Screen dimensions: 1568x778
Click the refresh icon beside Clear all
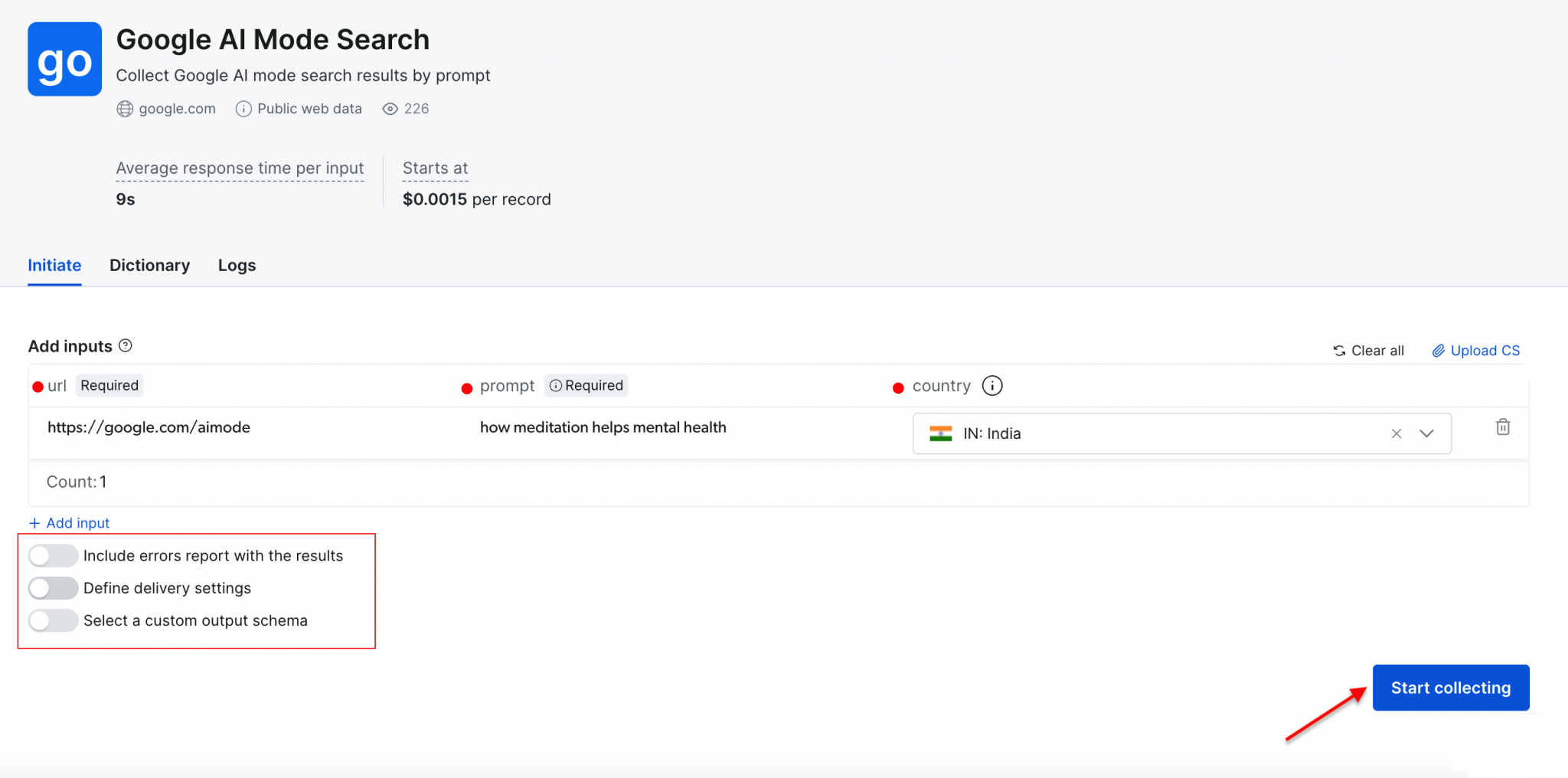1339,350
